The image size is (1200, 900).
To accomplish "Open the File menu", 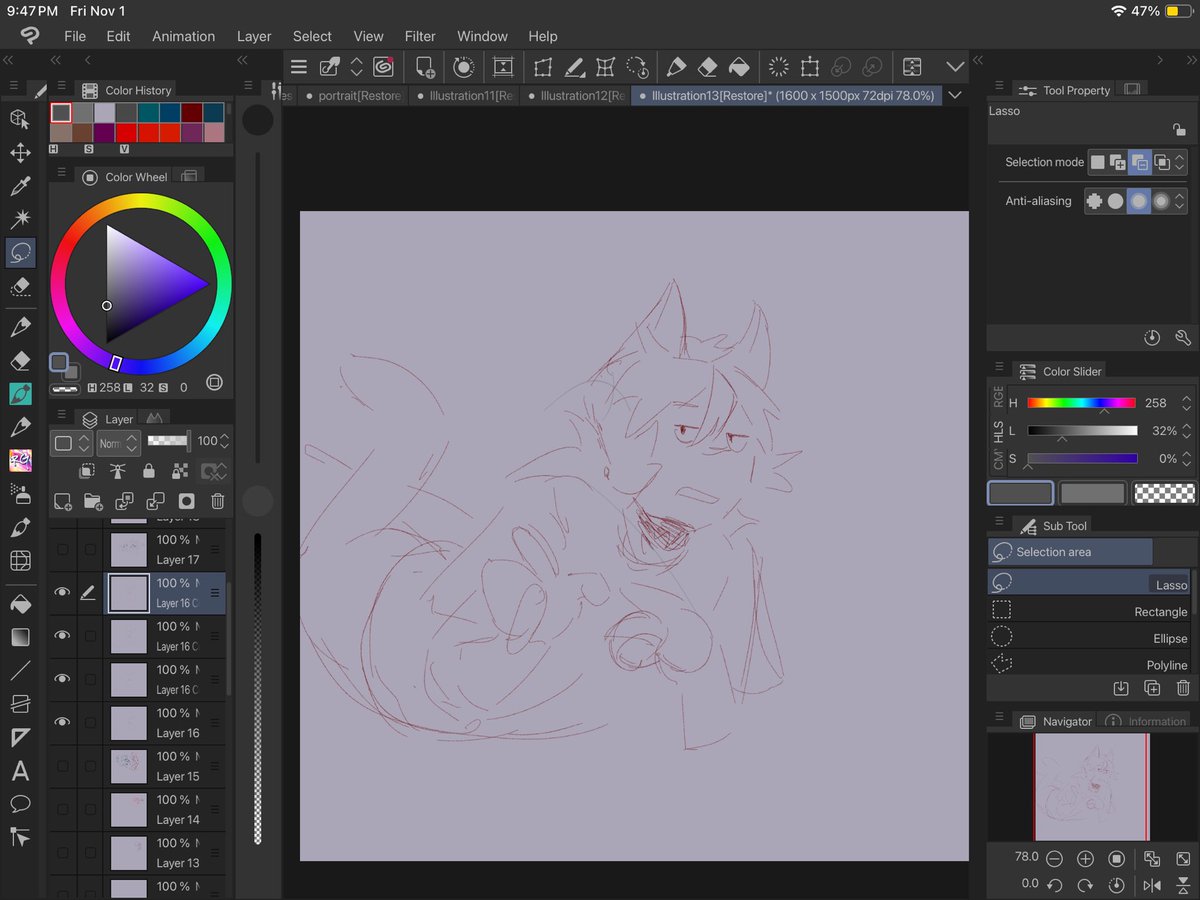I will coord(75,36).
